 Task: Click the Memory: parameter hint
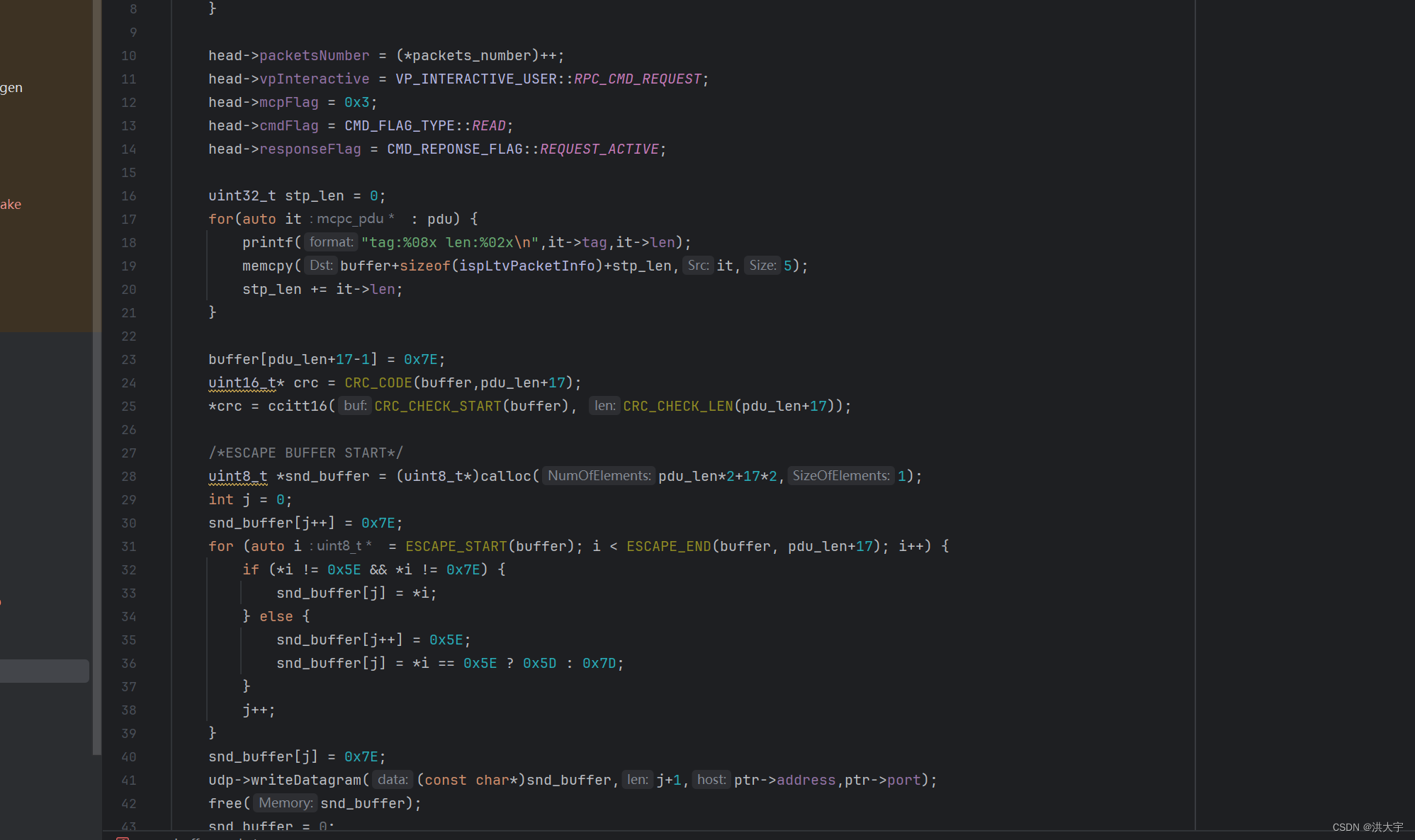point(286,803)
